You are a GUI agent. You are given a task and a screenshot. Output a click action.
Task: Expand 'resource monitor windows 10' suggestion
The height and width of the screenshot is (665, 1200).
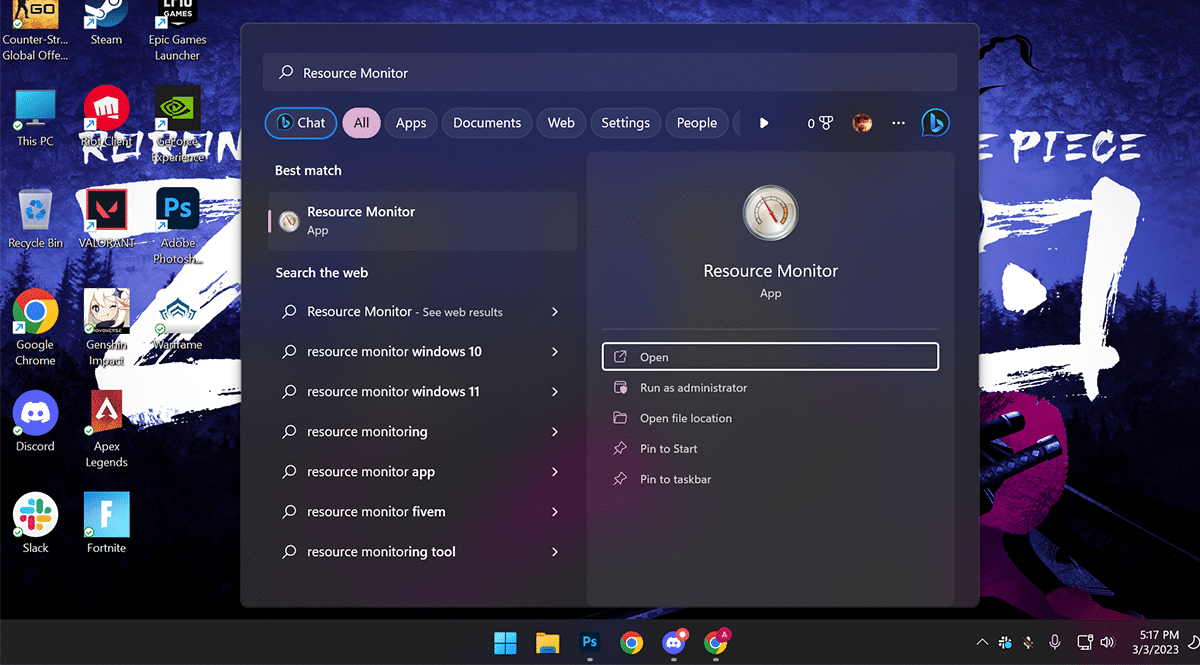tap(555, 352)
